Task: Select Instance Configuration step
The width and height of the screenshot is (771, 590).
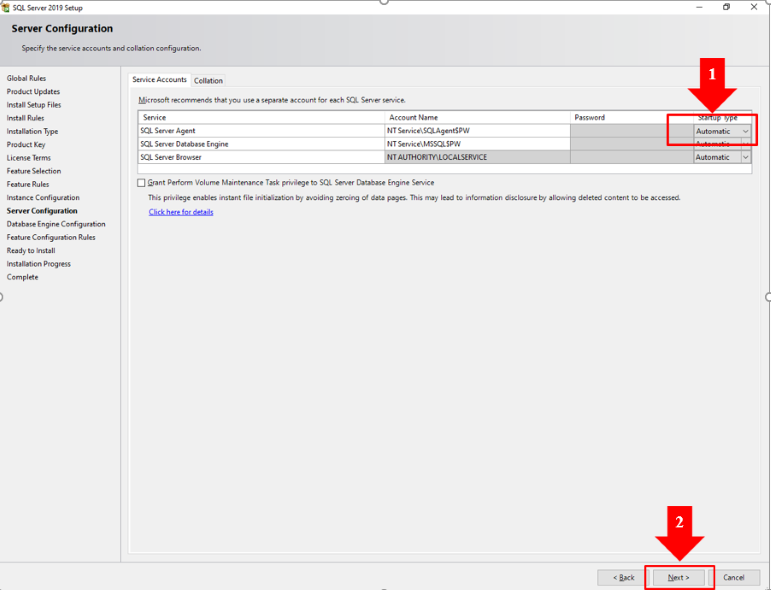Action: tap(43, 198)
